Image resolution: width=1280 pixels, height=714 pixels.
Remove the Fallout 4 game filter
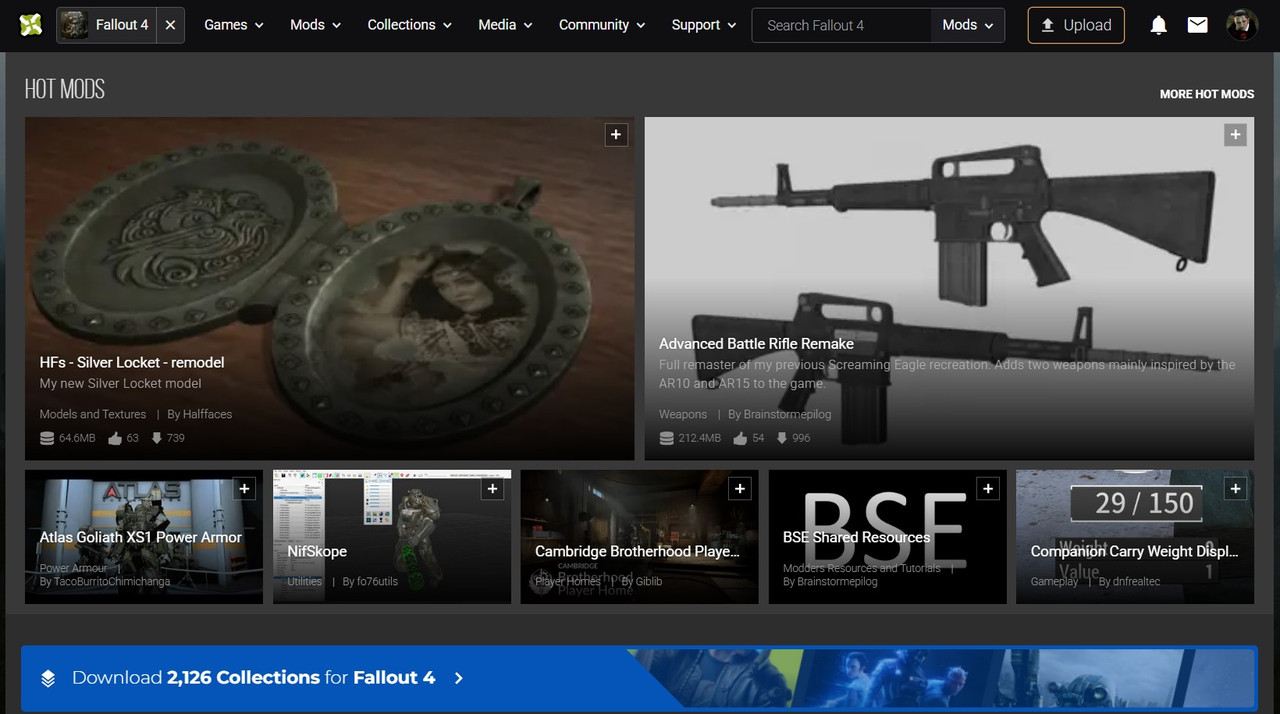pyautogui.click(x=170, y=25)
